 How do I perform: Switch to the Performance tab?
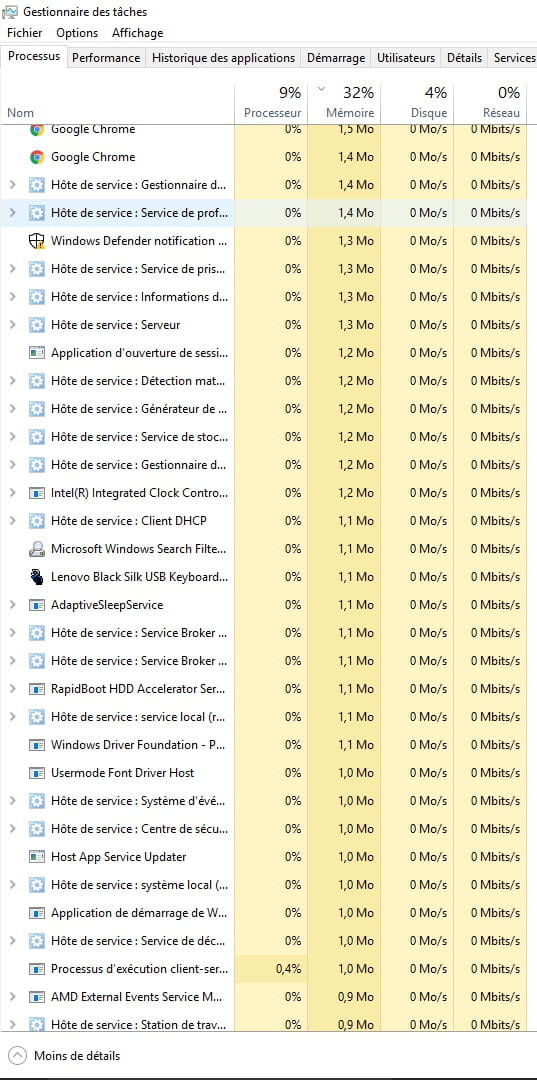point(106,58)
